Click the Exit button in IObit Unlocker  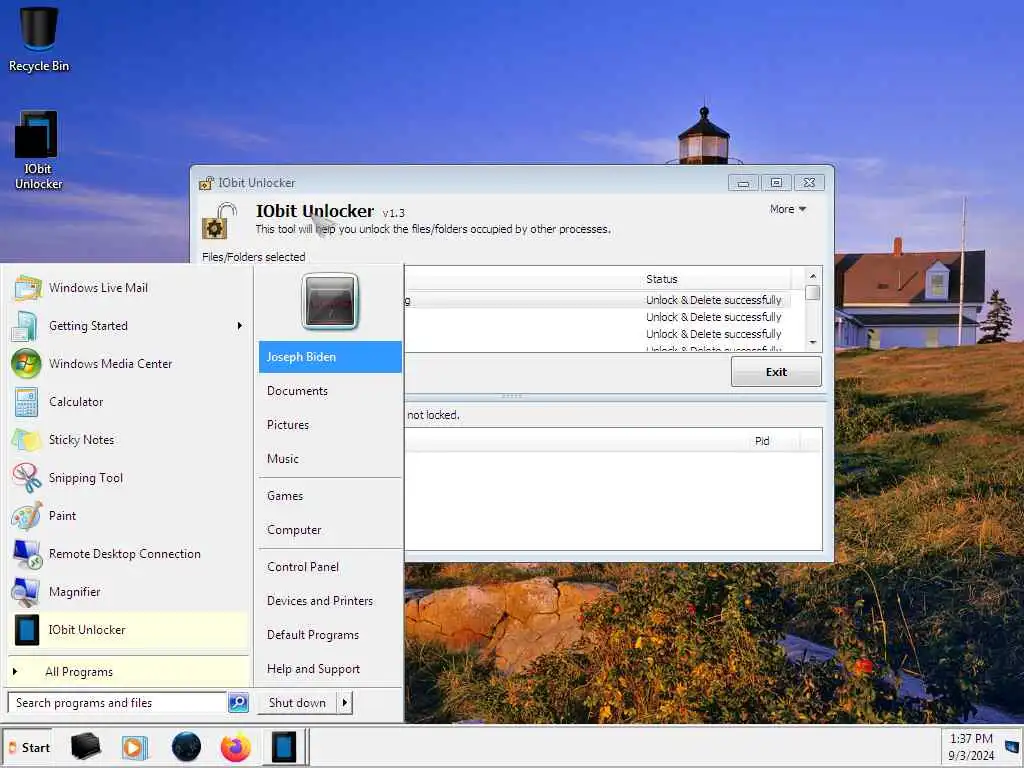[x=776, y=372]
